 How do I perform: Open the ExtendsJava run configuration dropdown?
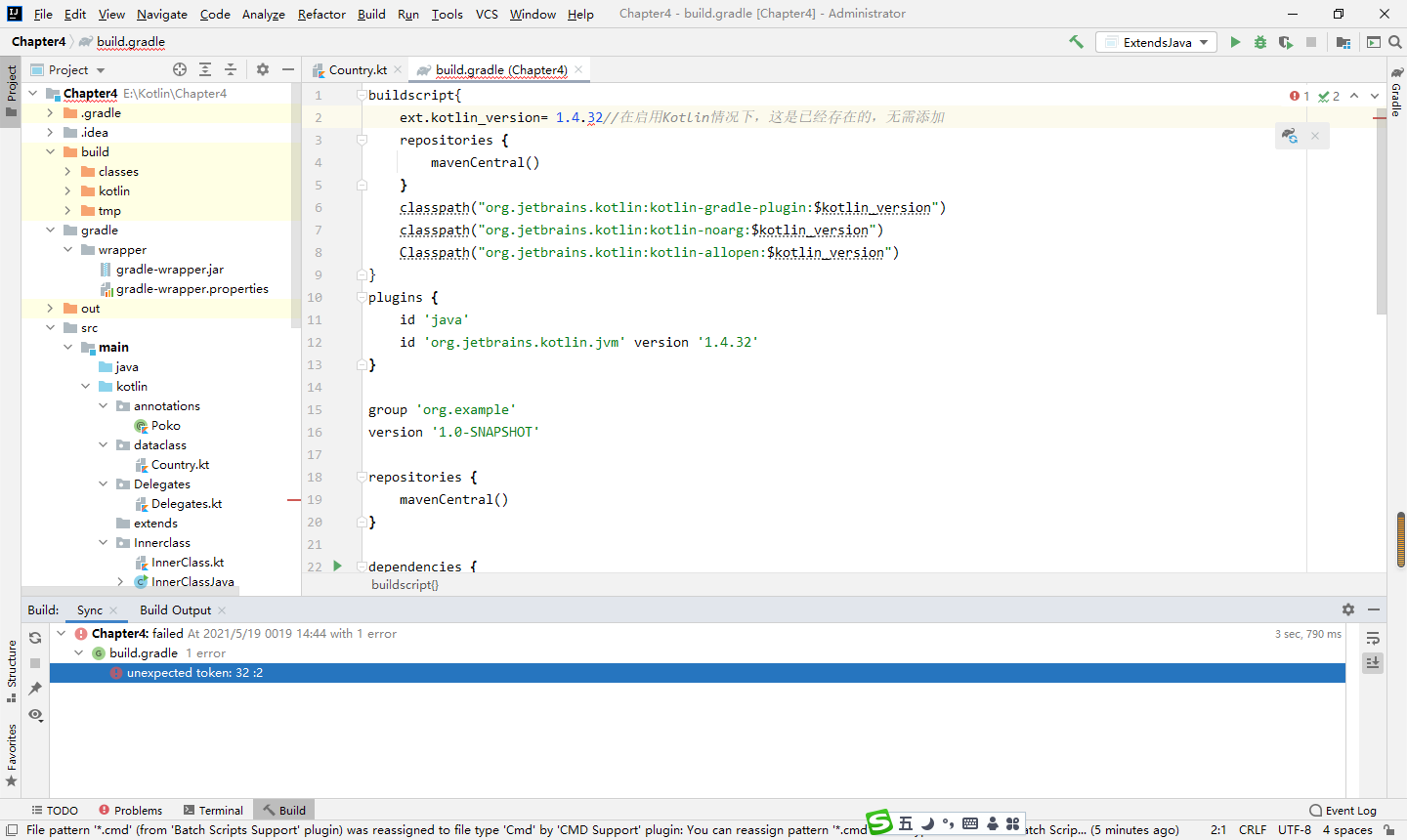coord(1157,42)
